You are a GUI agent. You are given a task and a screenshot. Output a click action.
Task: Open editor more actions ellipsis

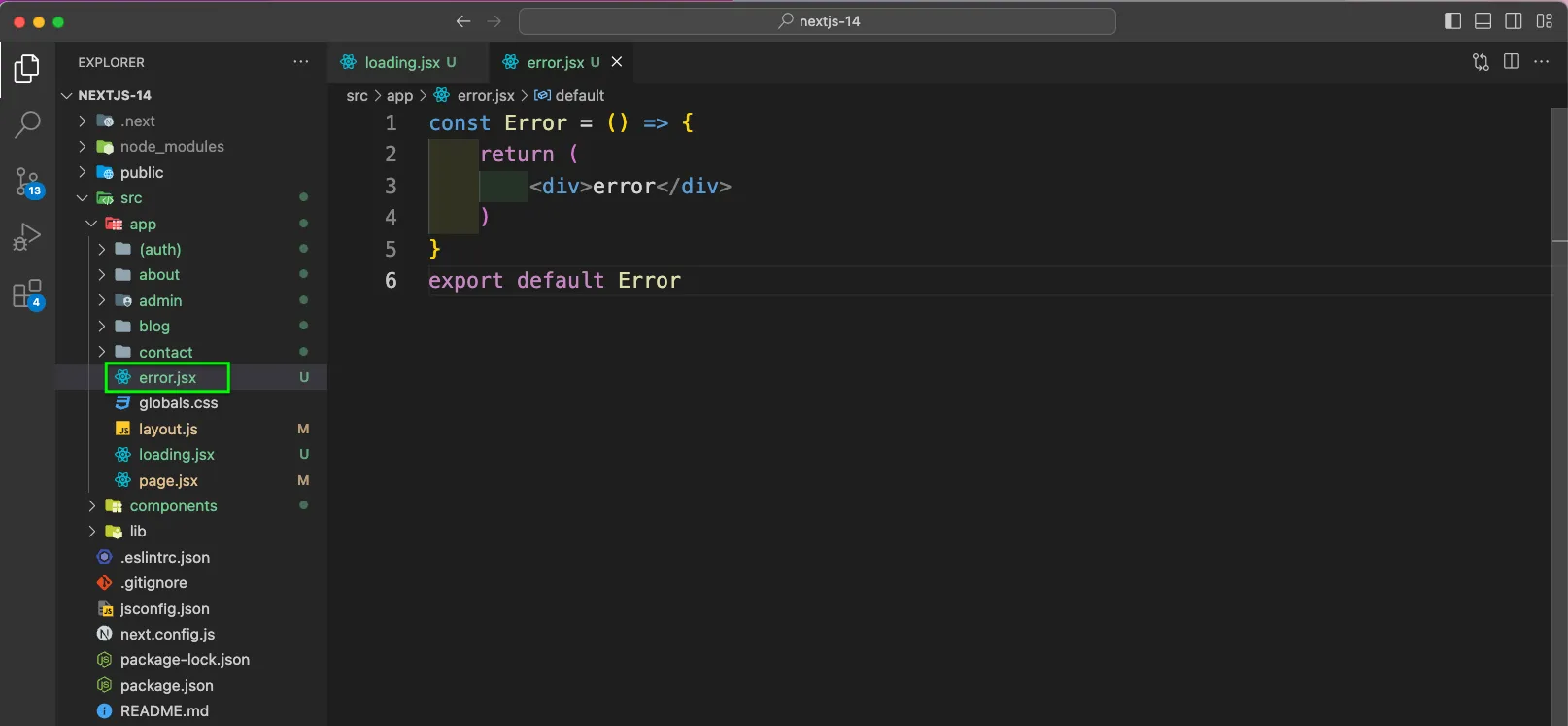pos(1542,62)
